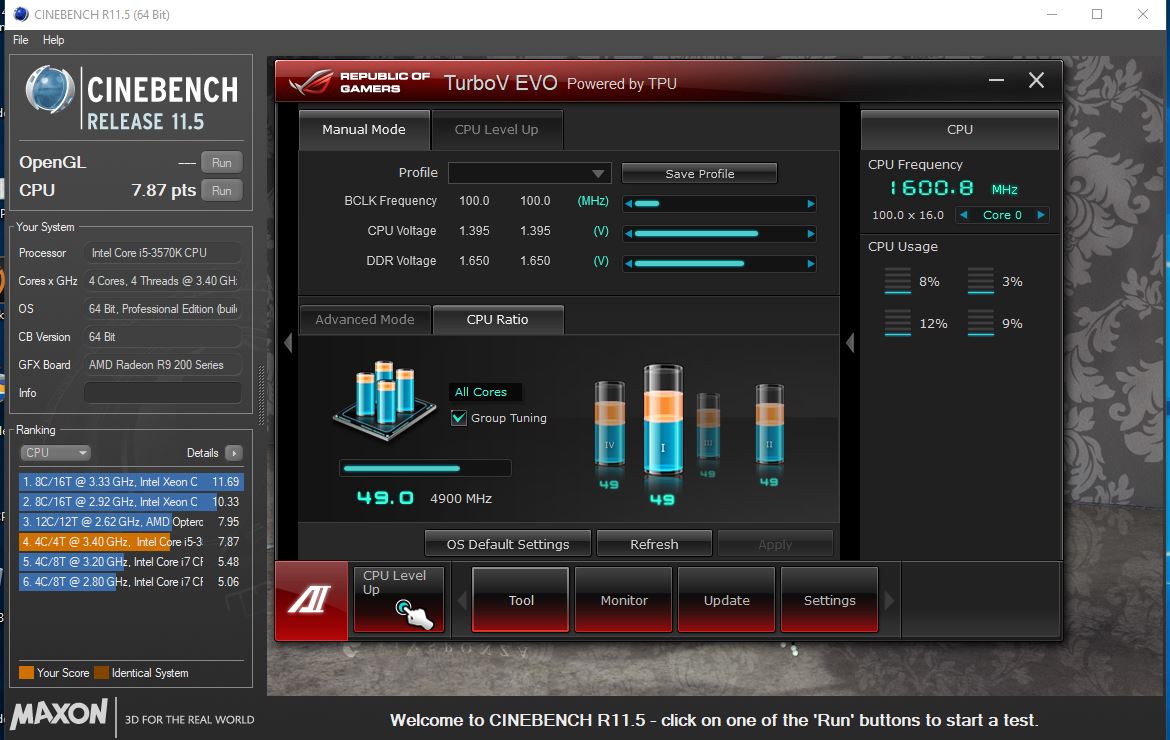Screen dimensions: 1170x740
Task: Select ranking row 4C/4T @ 3.40 GHz
Action: [x=131, y=542]
